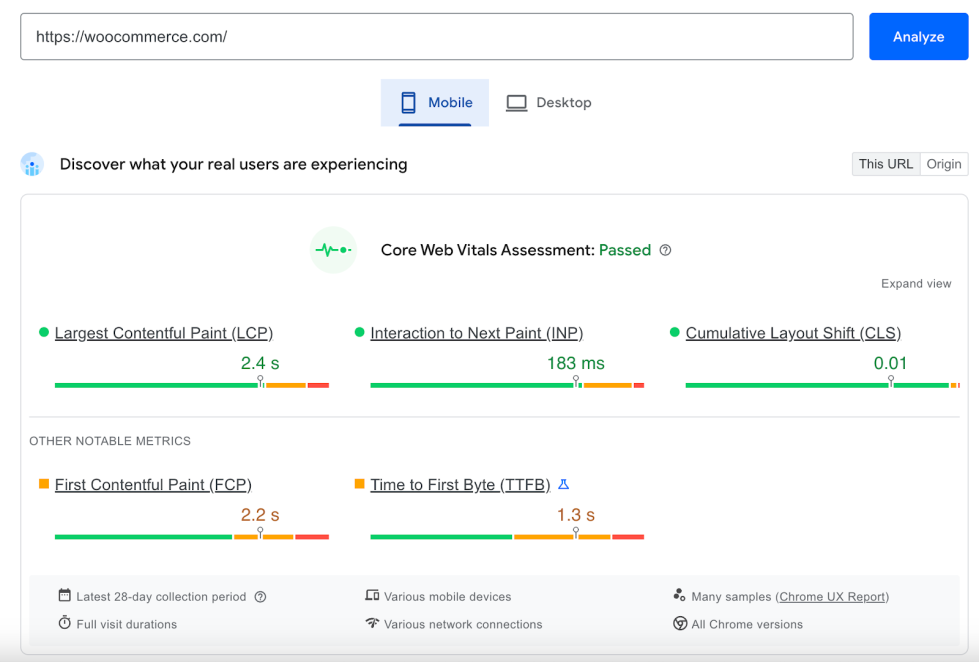Image resolution: width=979 pixels, height=662 pixels.
Task: Switch to the Desktop tab
Action: 548,103
